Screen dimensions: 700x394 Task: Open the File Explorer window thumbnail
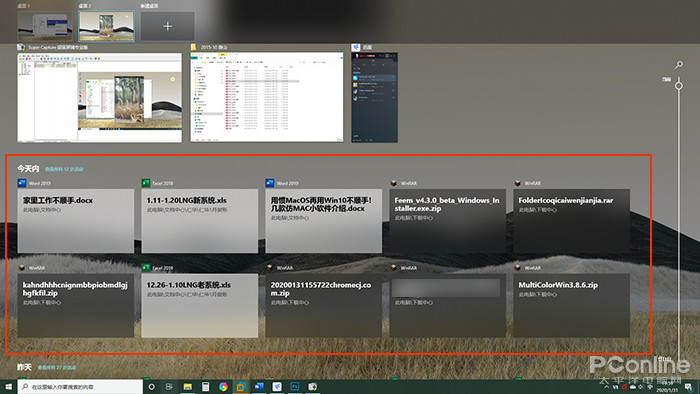[x=267, y=97]
